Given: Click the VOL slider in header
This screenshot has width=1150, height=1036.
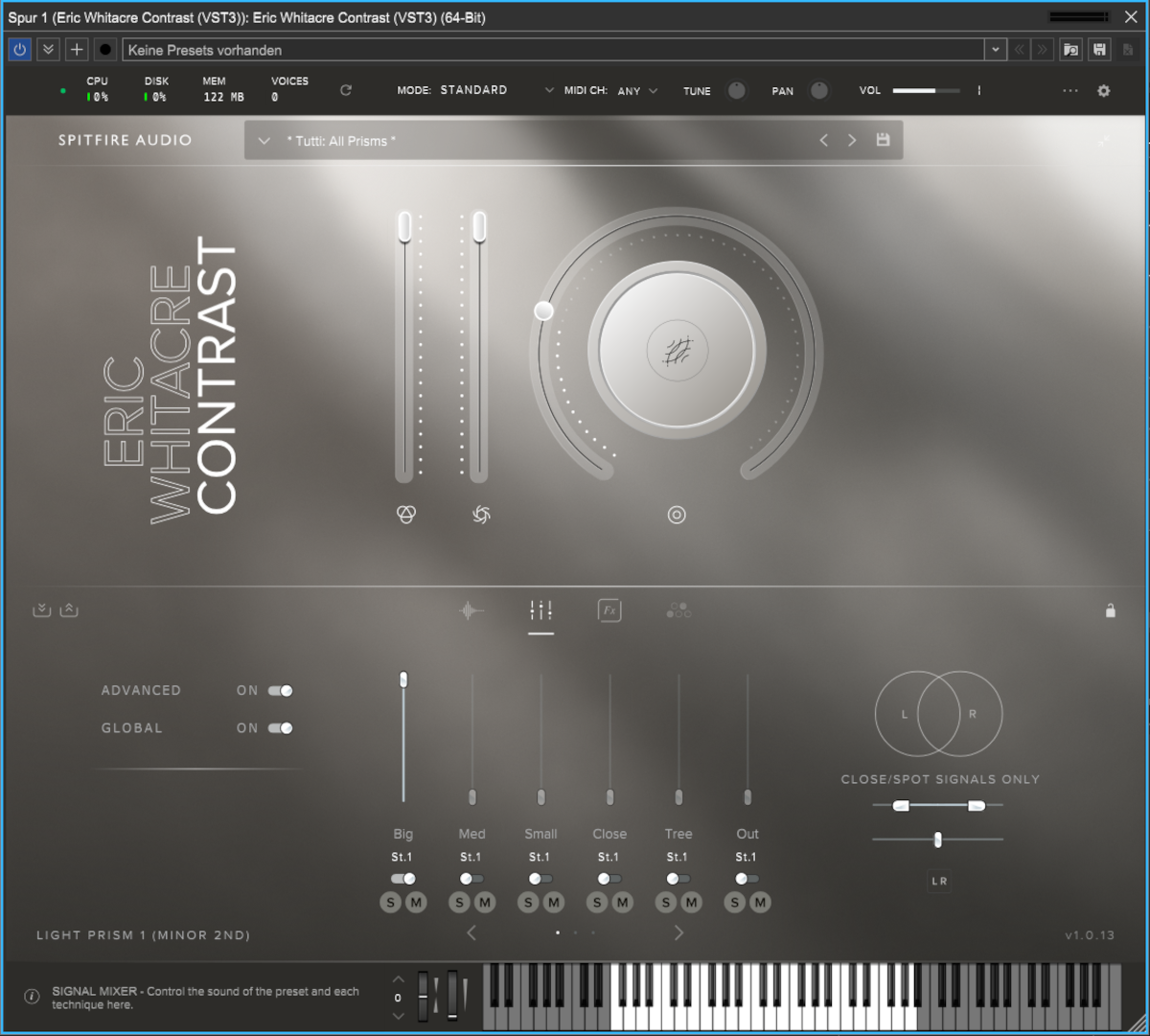Looking at the screenshot, I should [x=927, y=91].
